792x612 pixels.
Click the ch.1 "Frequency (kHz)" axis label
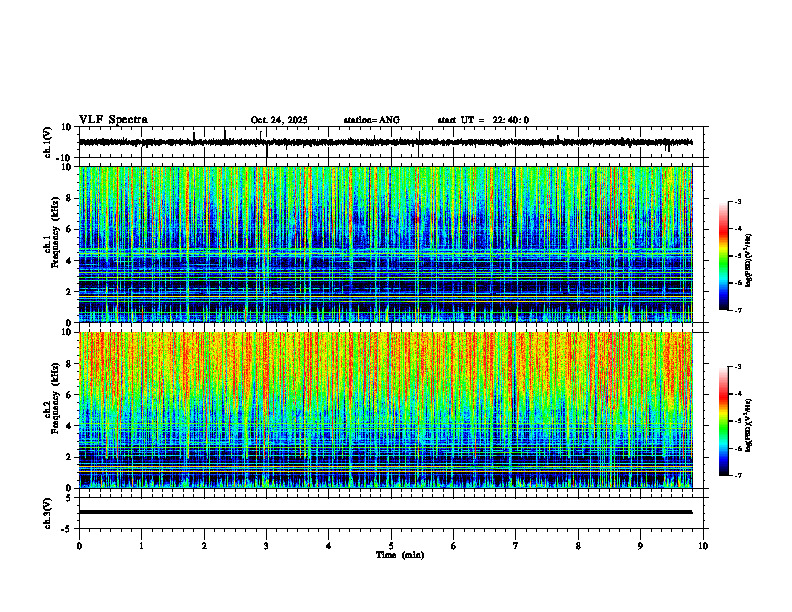[55, 230]
